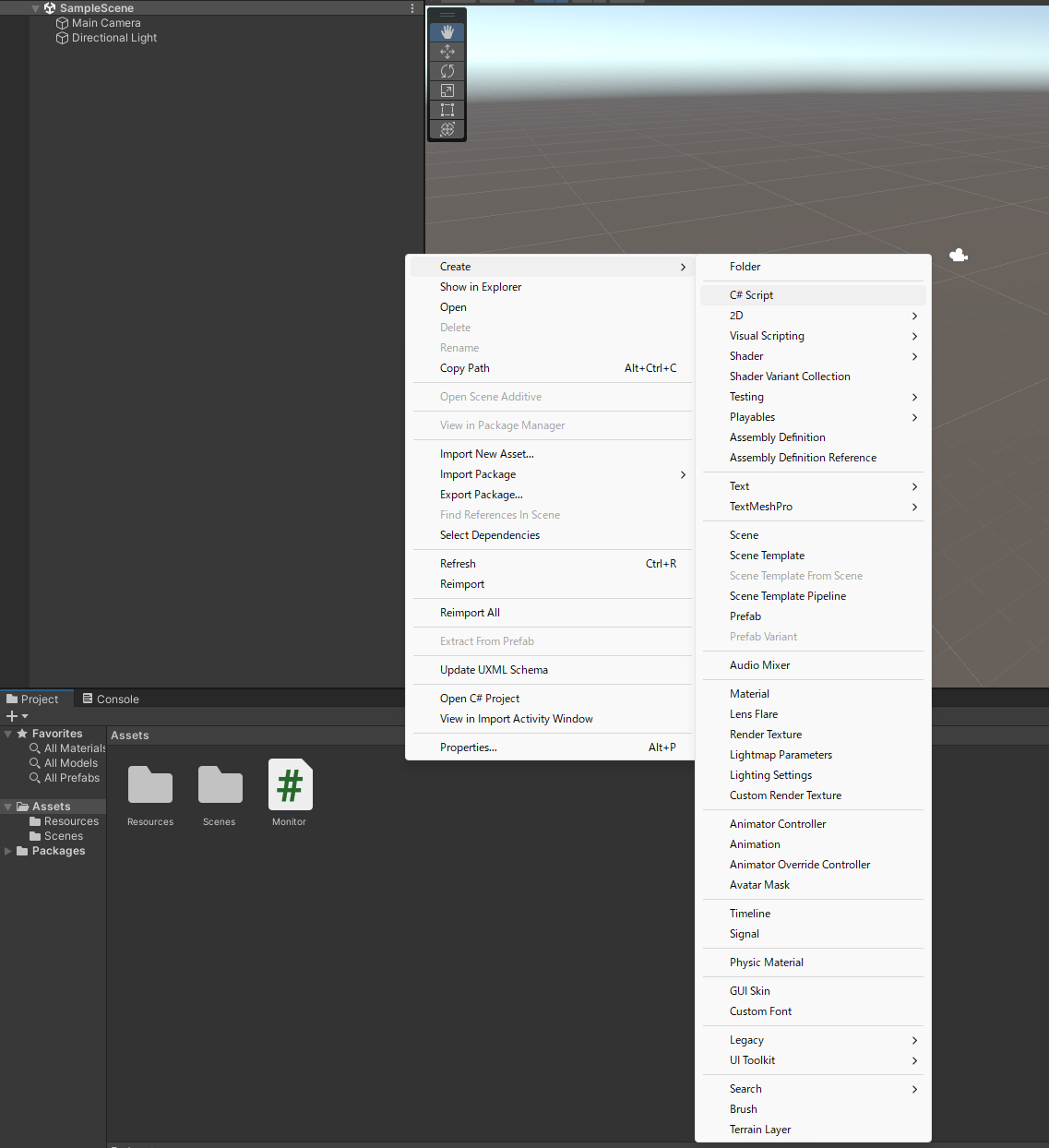Click View in Import Activity Window
The height and width of the screenshot is (1148, 1049).
pyautogui.click(x=551, y=719)
